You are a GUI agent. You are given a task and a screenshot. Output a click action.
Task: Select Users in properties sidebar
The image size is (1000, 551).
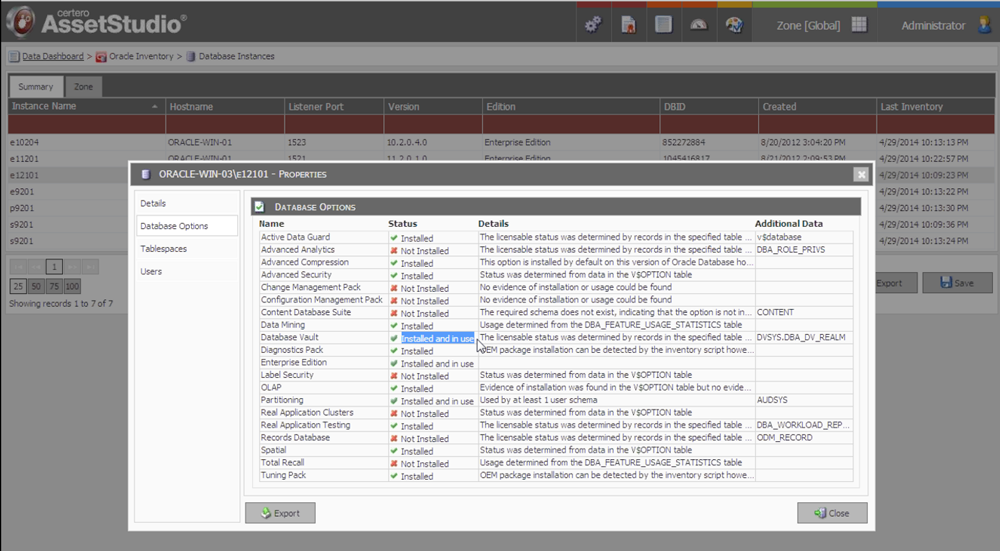pos(151,271)
